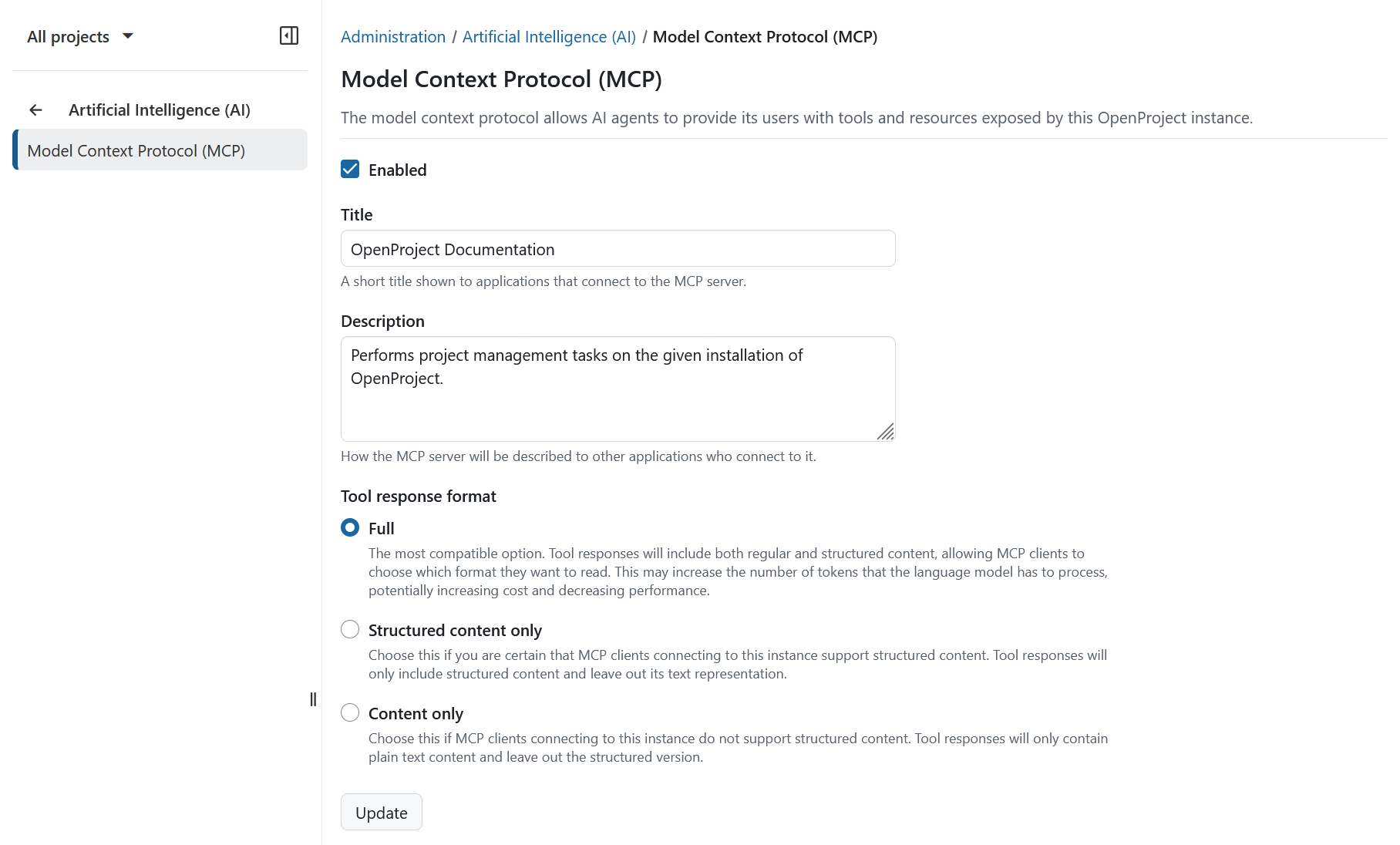Click the Artificial Intelligence (AI) sidebar heading

[159, 109]
